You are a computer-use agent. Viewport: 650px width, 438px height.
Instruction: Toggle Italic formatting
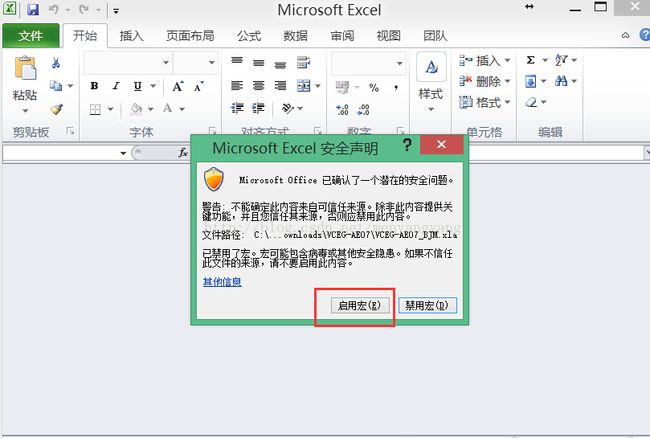click(116, 86)
